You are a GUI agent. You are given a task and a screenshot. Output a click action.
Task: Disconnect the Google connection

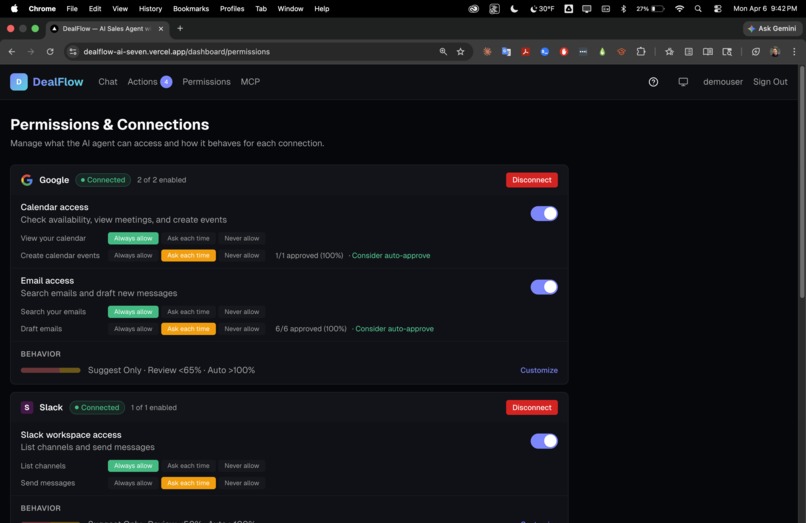pyautogui.click(x=532, y=180)
